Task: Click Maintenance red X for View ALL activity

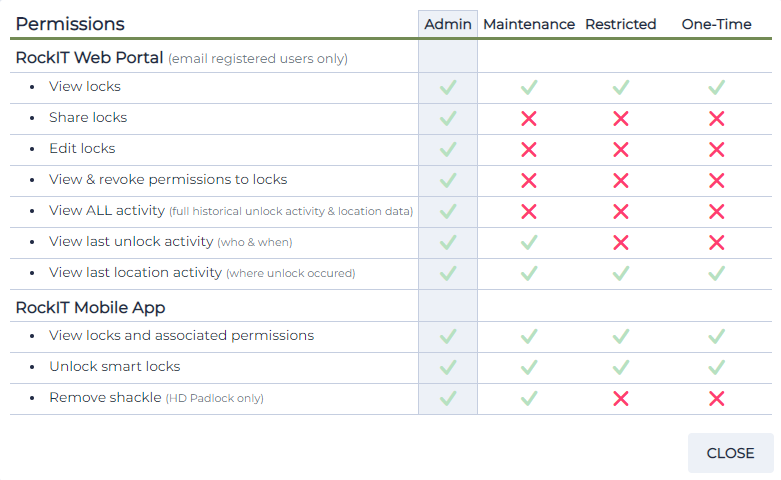Action: pyautogui.click(x=529, y=212)
